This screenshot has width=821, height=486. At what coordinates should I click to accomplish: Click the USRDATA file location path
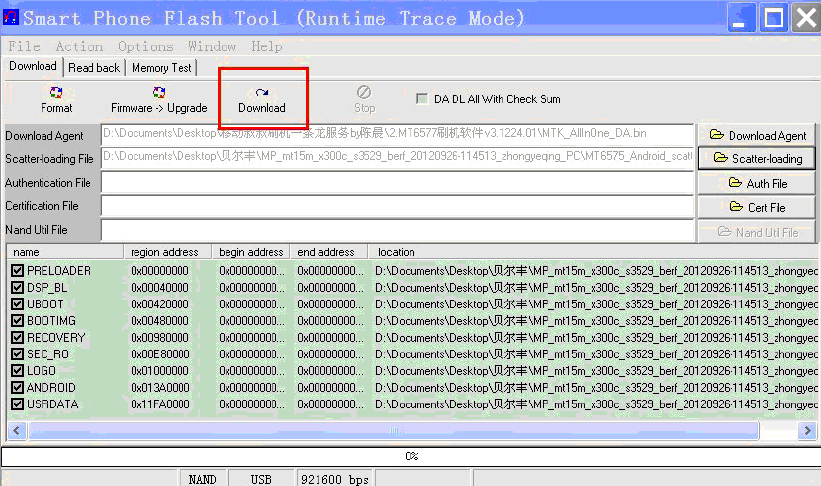coord(596,405)
